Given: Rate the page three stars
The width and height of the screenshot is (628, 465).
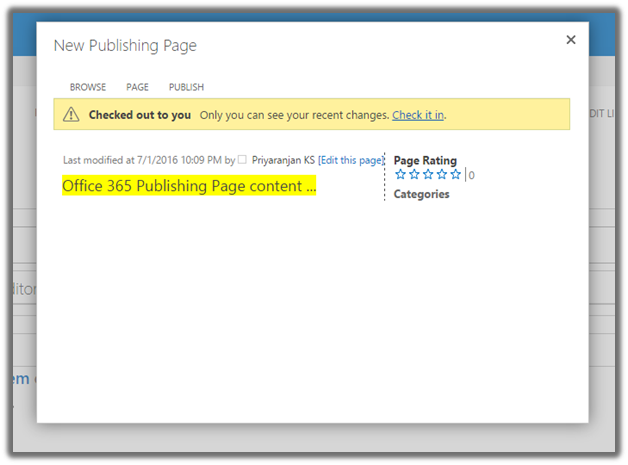Looking at the screenshot, I should [428, 174].
